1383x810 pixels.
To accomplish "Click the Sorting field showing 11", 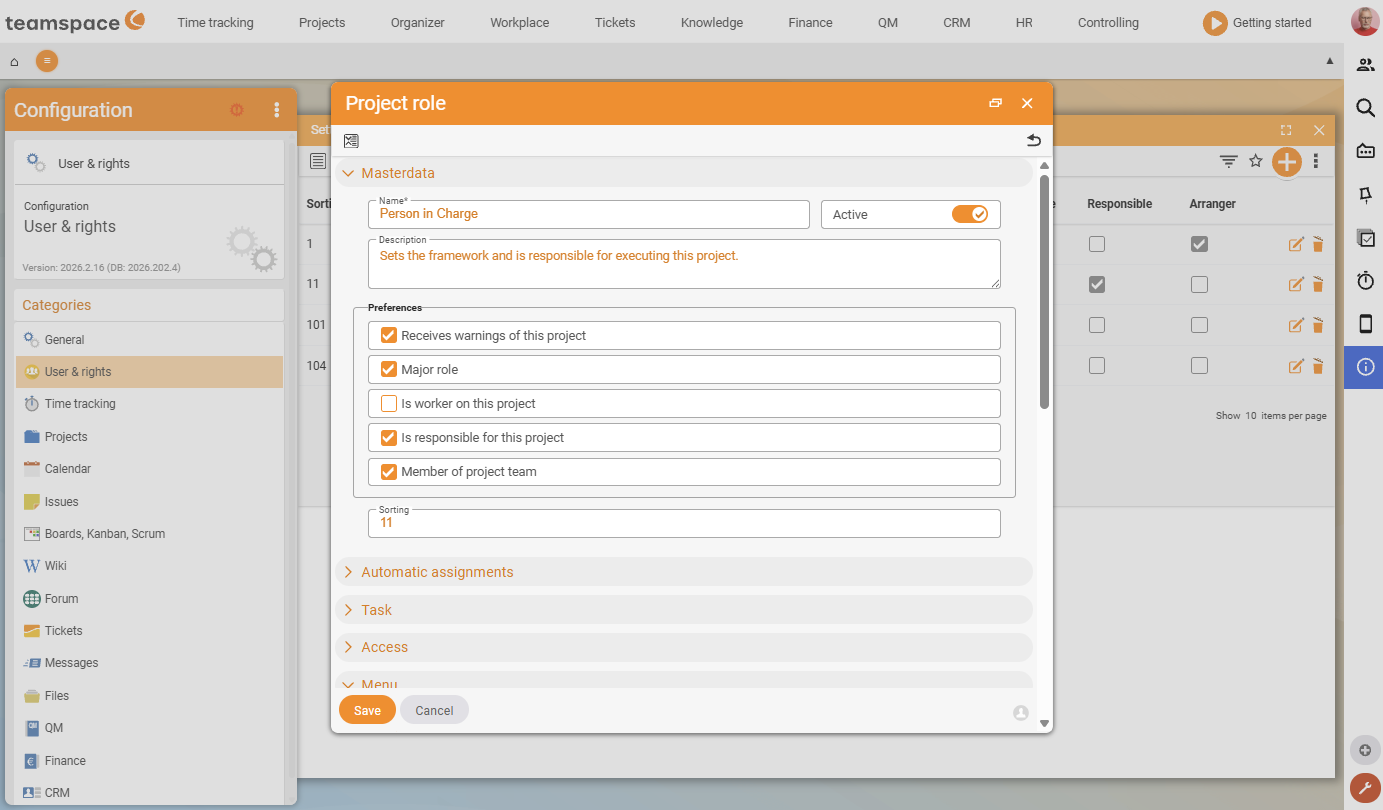I will [685, 523].
